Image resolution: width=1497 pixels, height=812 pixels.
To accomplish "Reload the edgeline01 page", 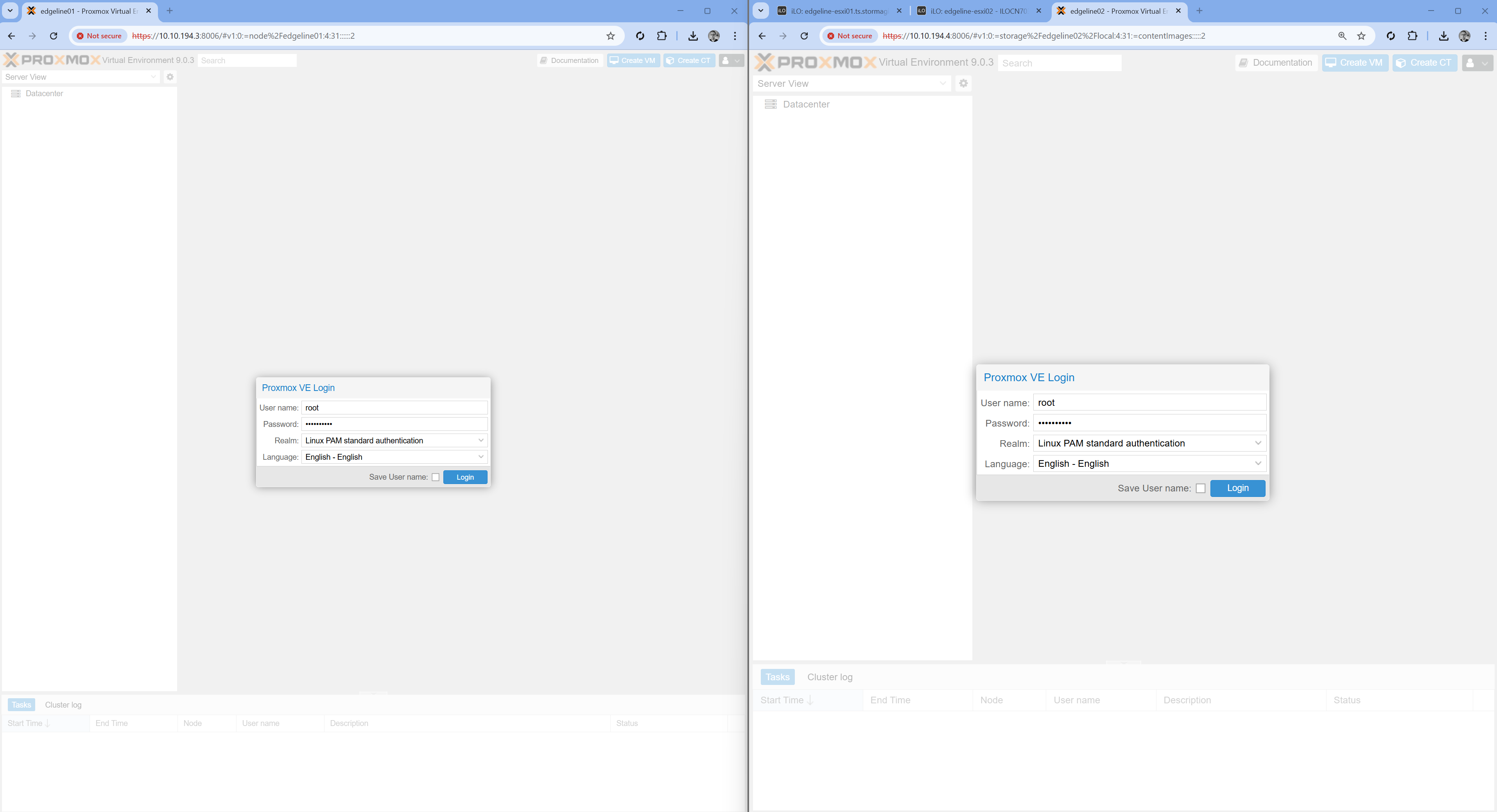I will [x=54, y=36].
